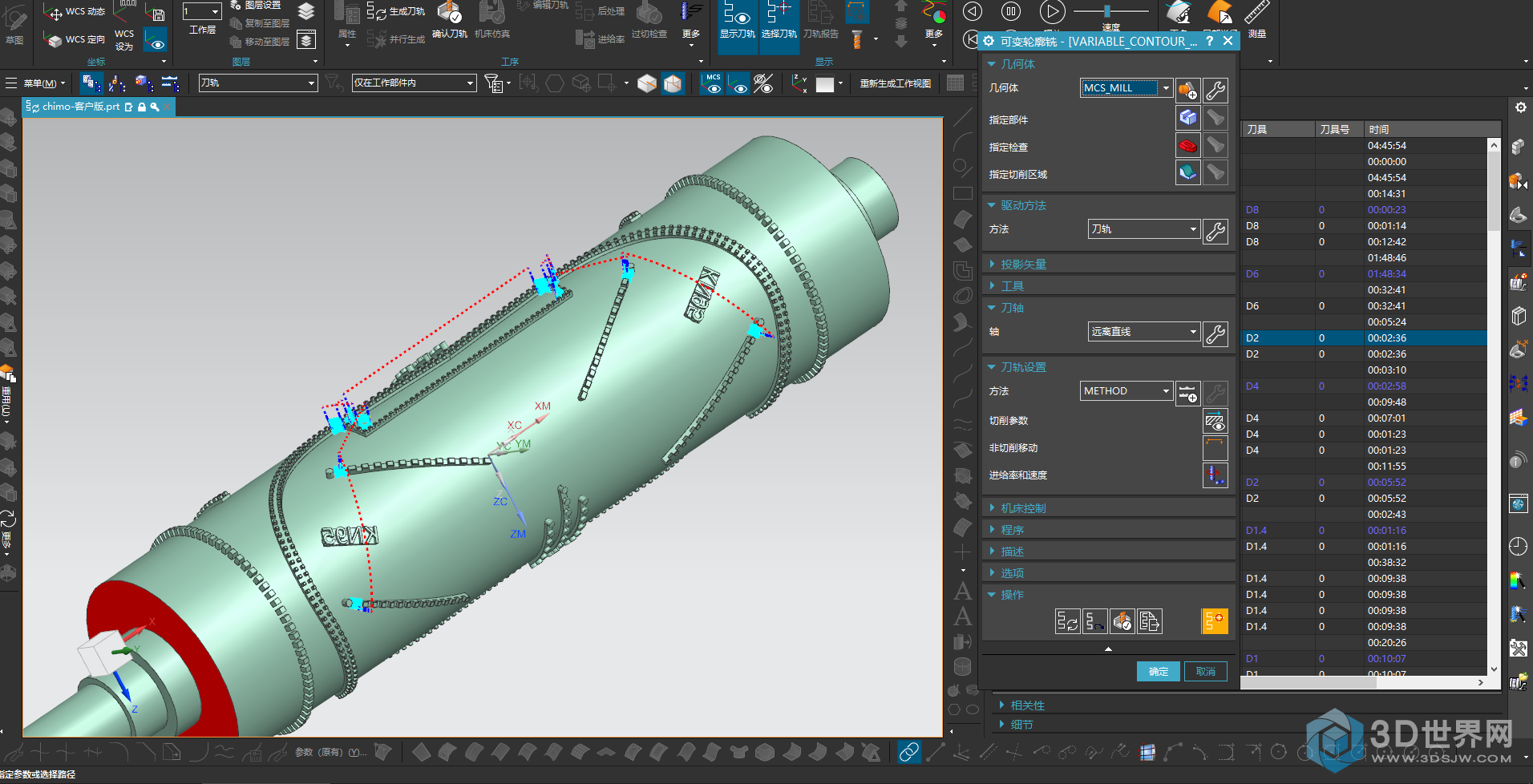The height and width of the screenshot is (784, 1533).
Task: Expand the 机床控制 section
Action: [1107, 508]
